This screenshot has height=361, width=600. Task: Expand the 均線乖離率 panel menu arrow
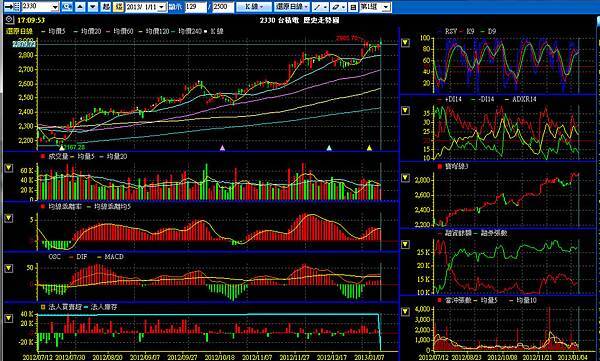[8, 218]
